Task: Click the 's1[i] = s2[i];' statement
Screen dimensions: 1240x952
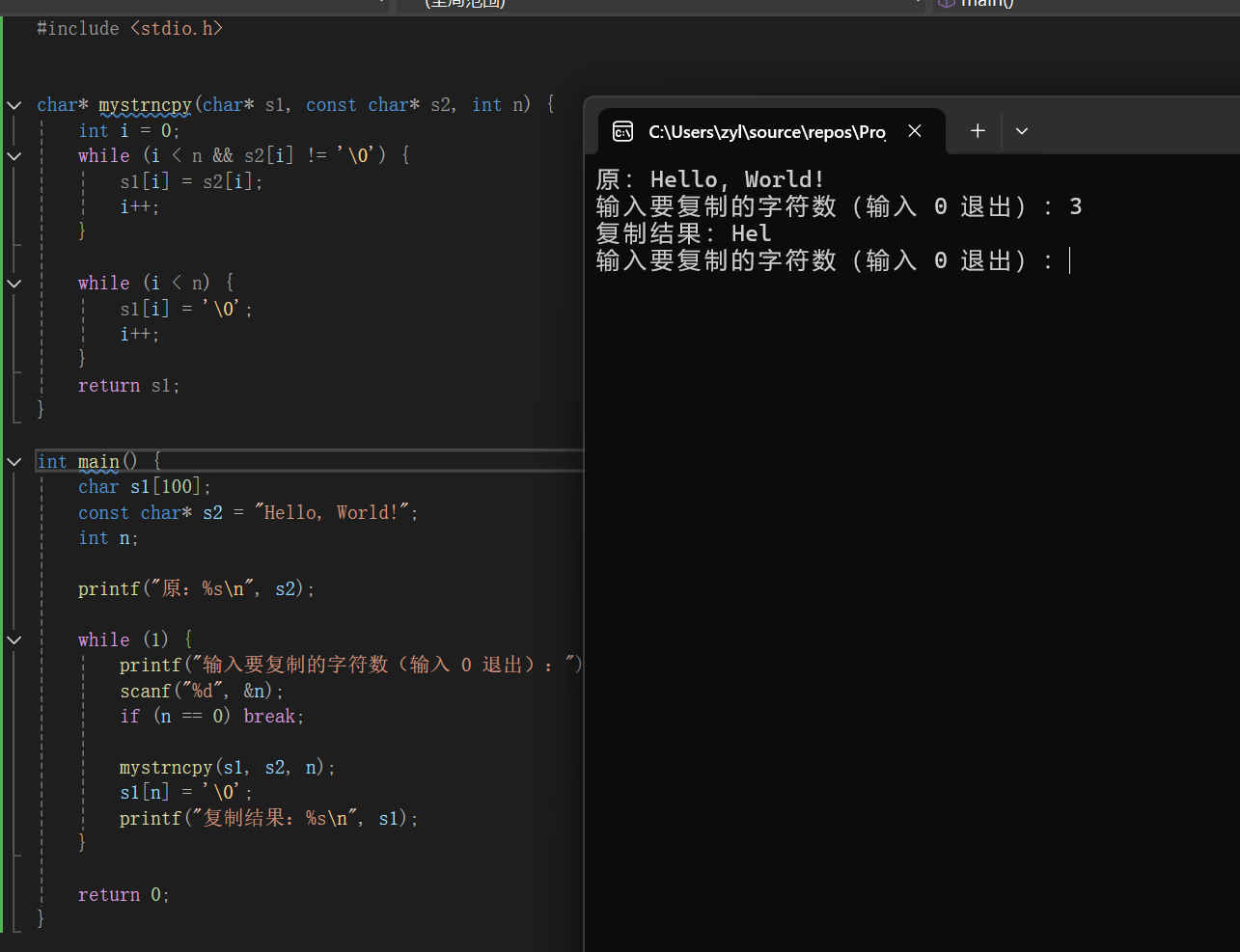Action: point(191,181)
